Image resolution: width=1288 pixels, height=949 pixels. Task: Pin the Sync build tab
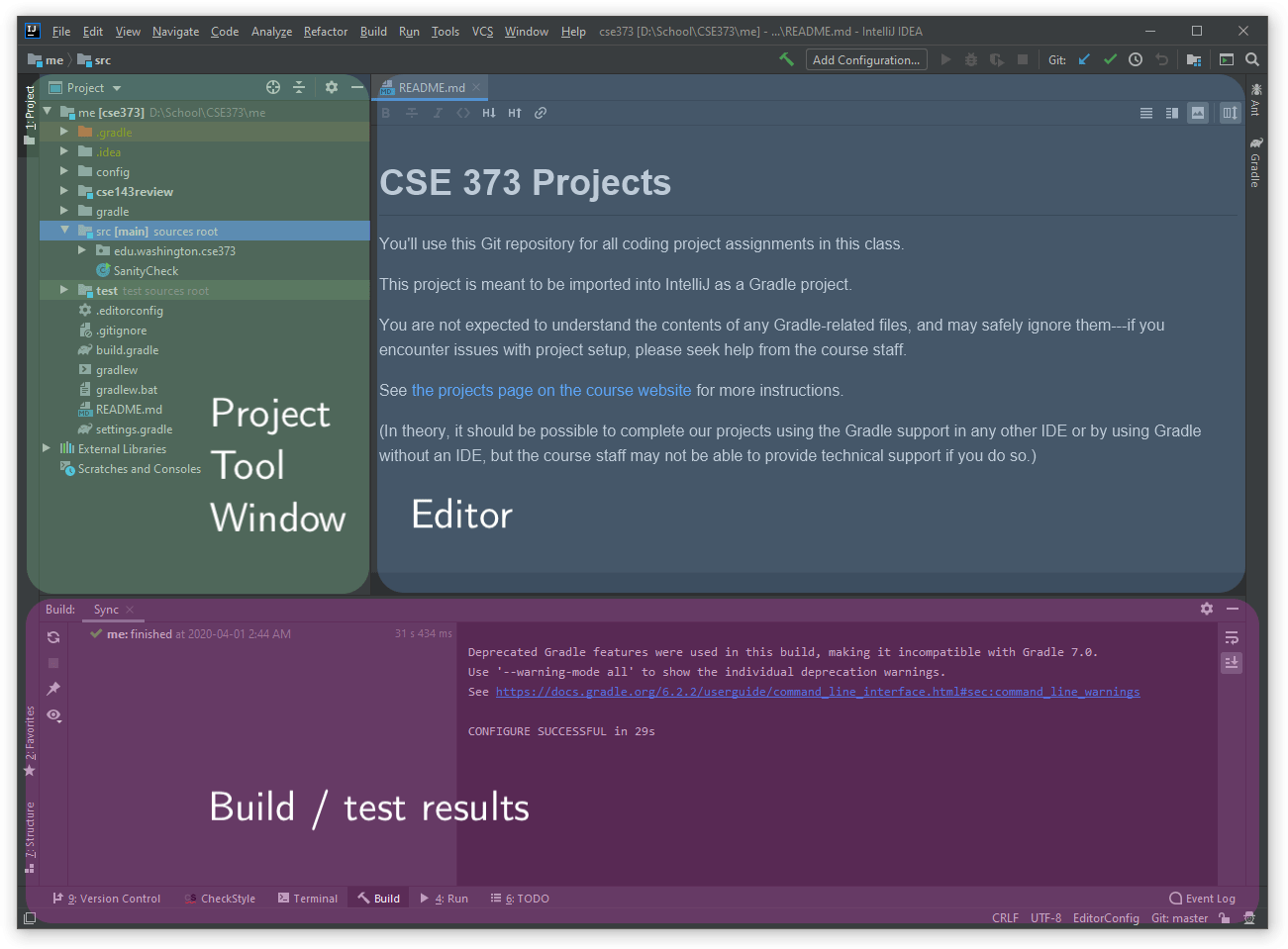point(53,688)
